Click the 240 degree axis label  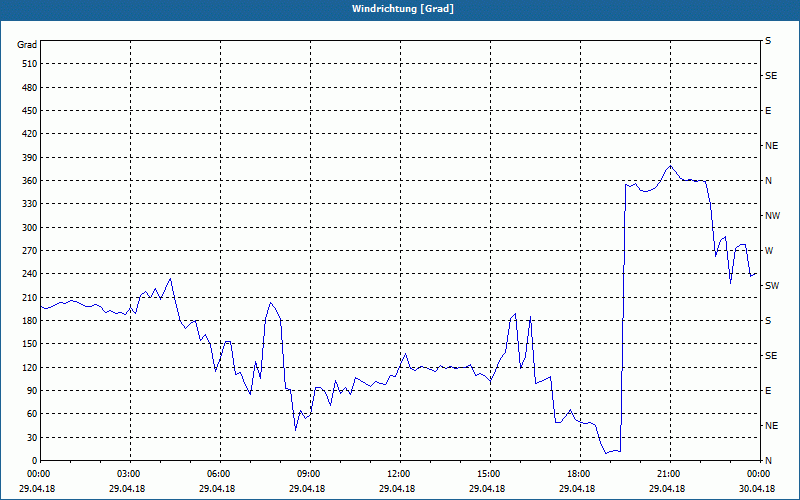click(31, 274)
